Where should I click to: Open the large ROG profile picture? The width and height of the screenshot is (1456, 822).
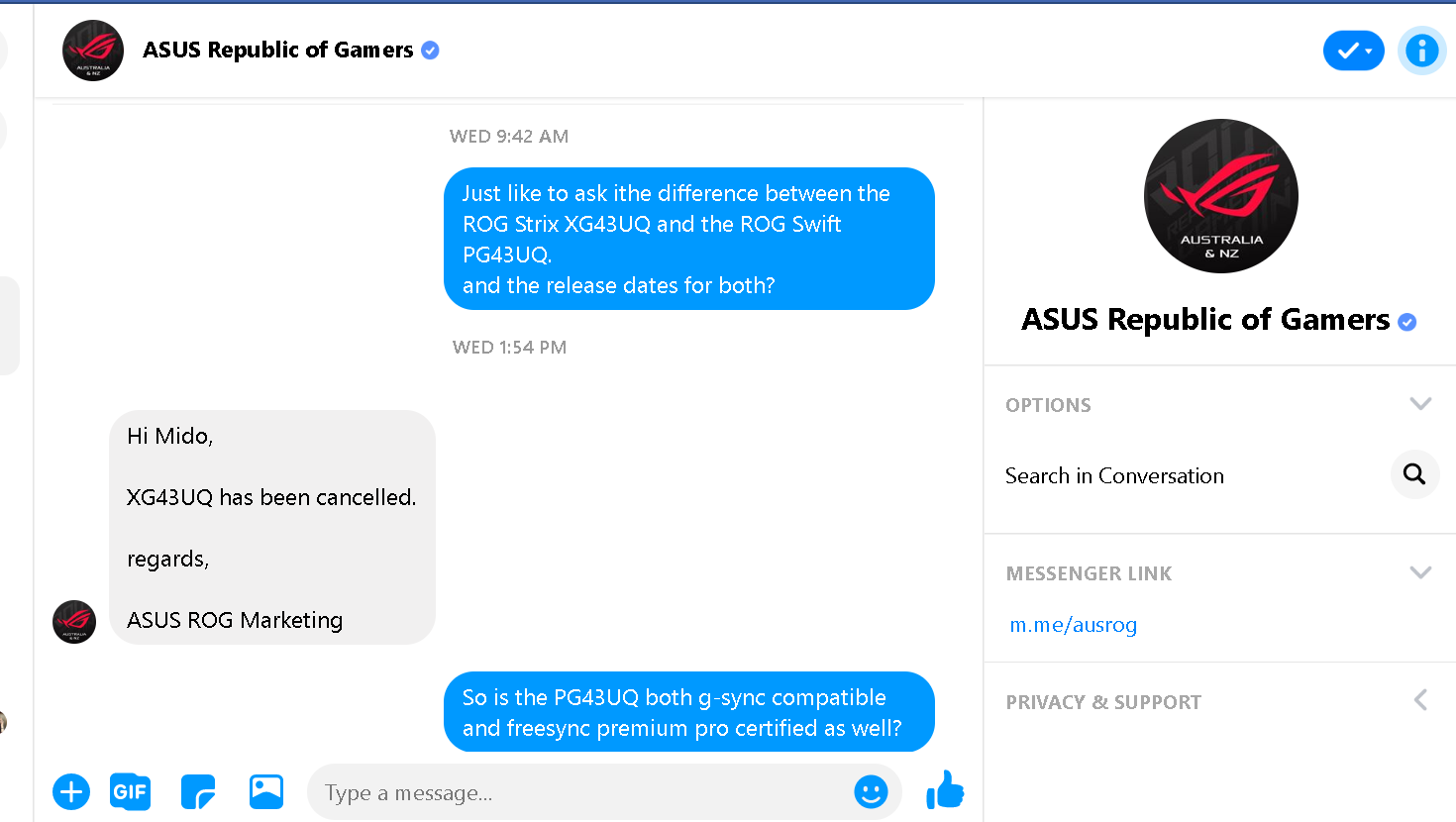pyautogui.click(x=1220, y=196)
